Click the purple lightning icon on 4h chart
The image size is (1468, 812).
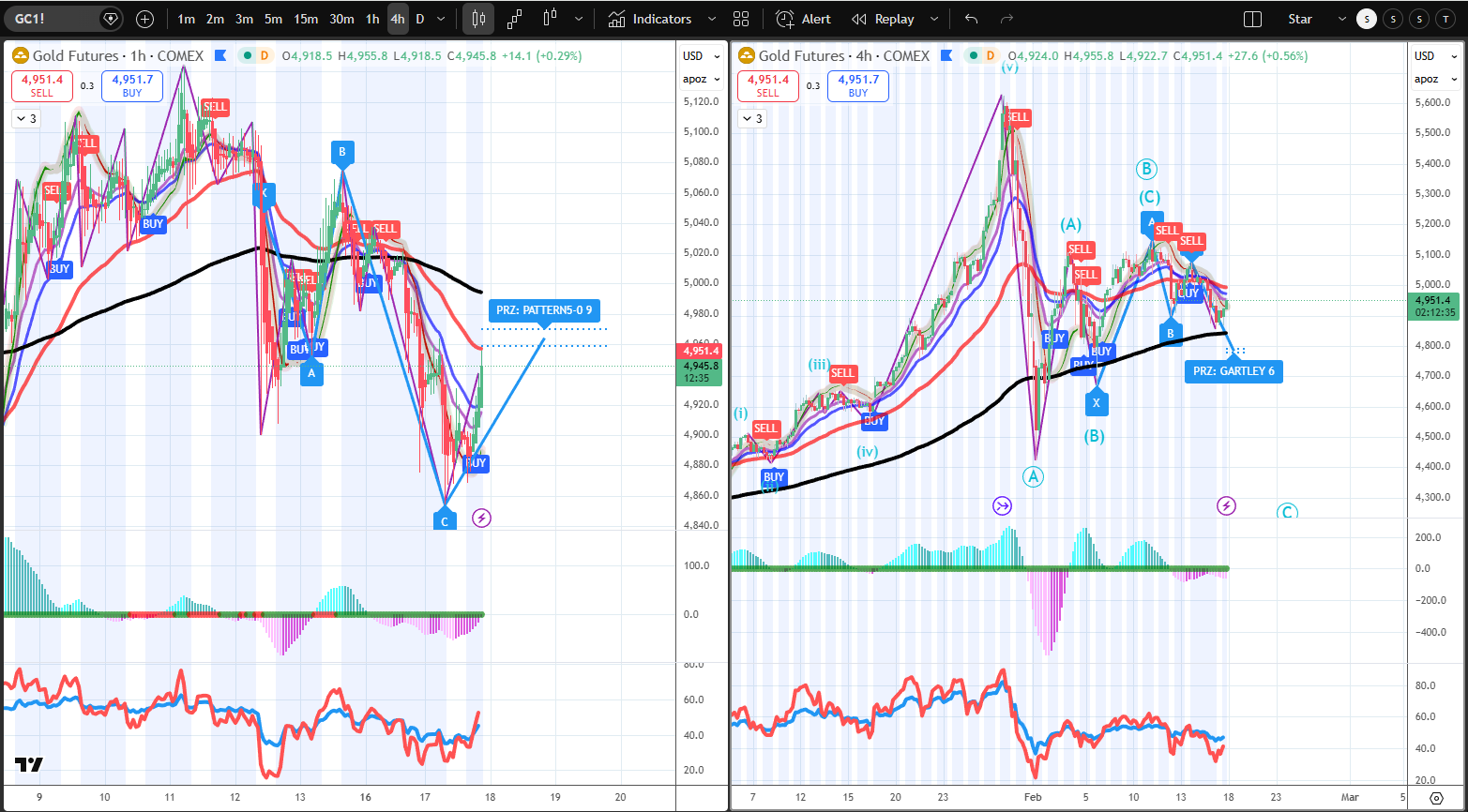point(1226,506)
